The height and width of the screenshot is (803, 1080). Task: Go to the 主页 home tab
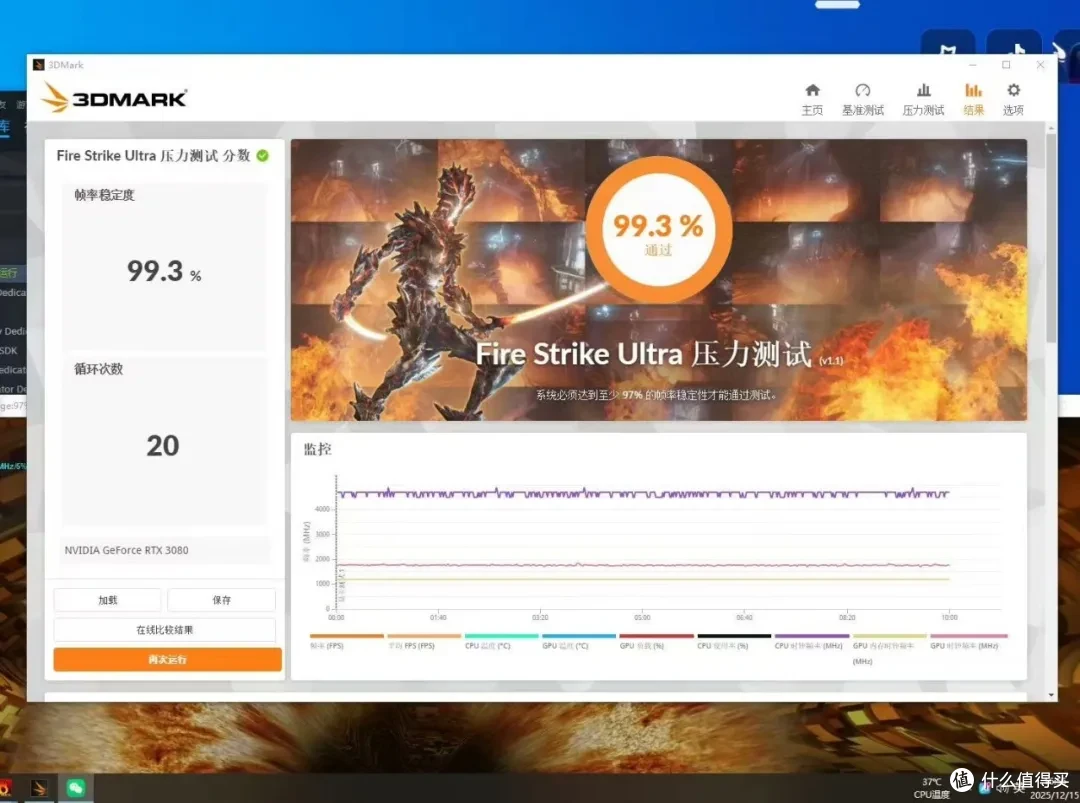pyautogui.click(x=813, y=99)
